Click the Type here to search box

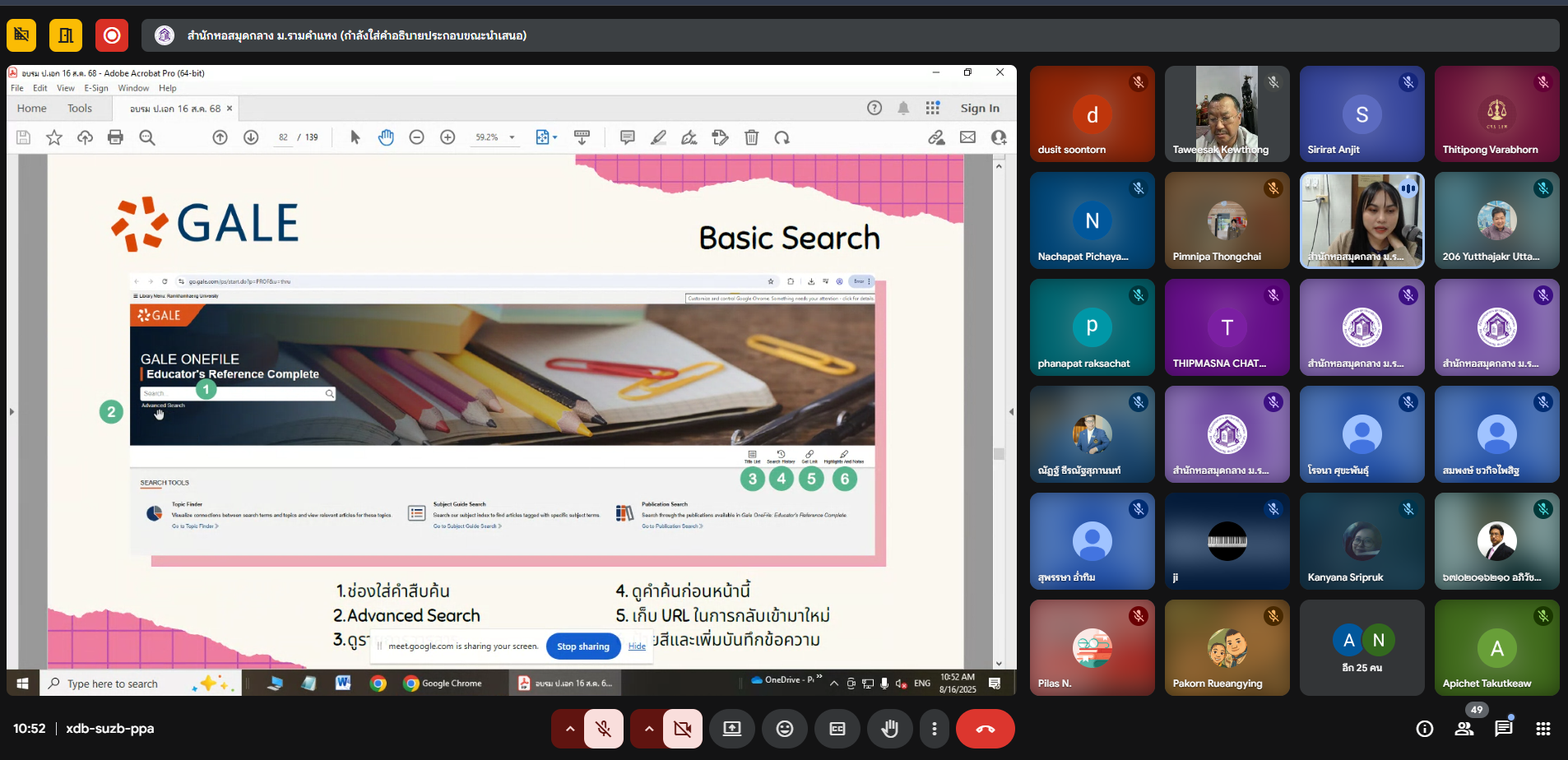click(x=140, y=684)
